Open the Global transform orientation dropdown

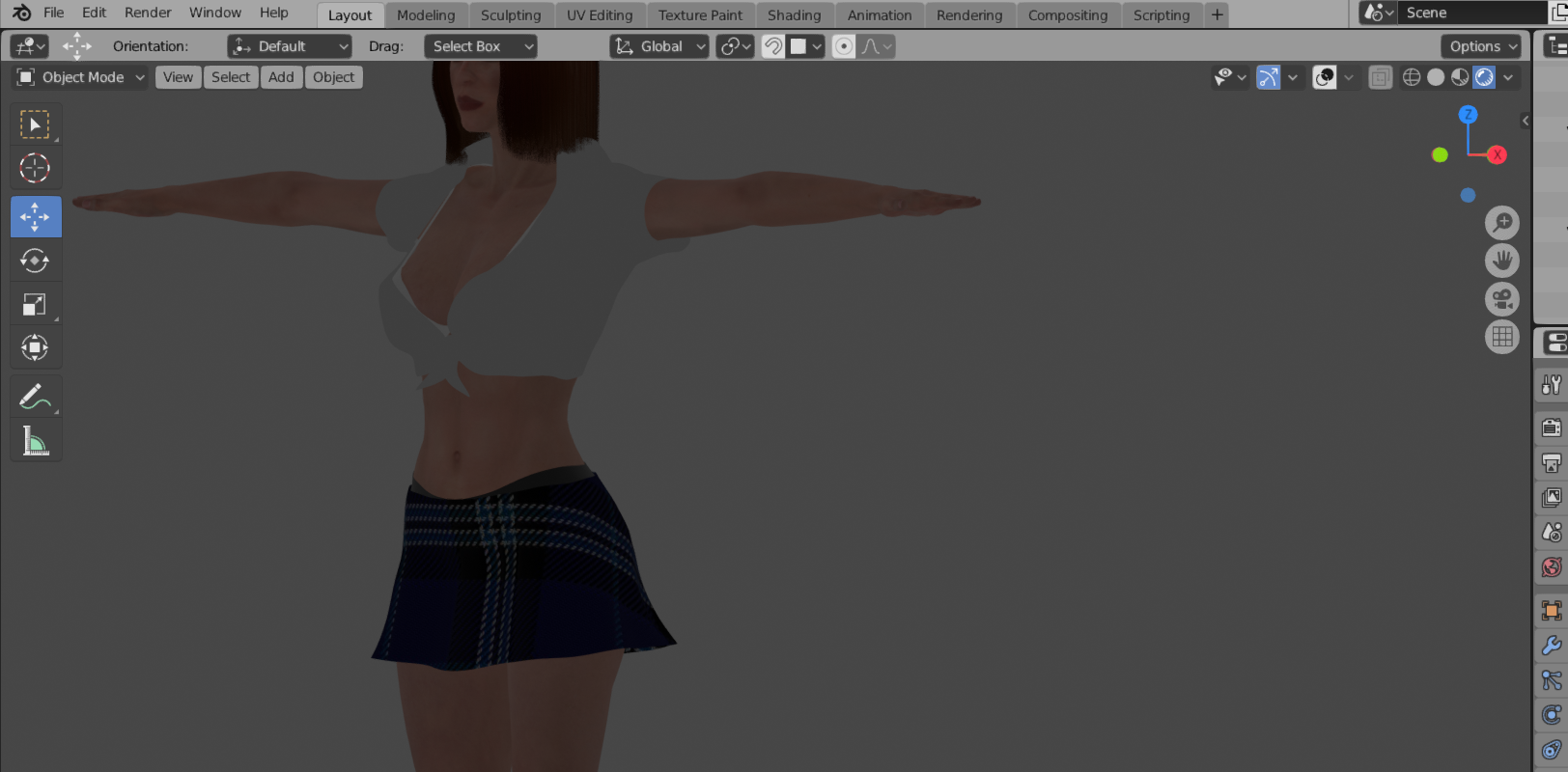tap(659, 46)
